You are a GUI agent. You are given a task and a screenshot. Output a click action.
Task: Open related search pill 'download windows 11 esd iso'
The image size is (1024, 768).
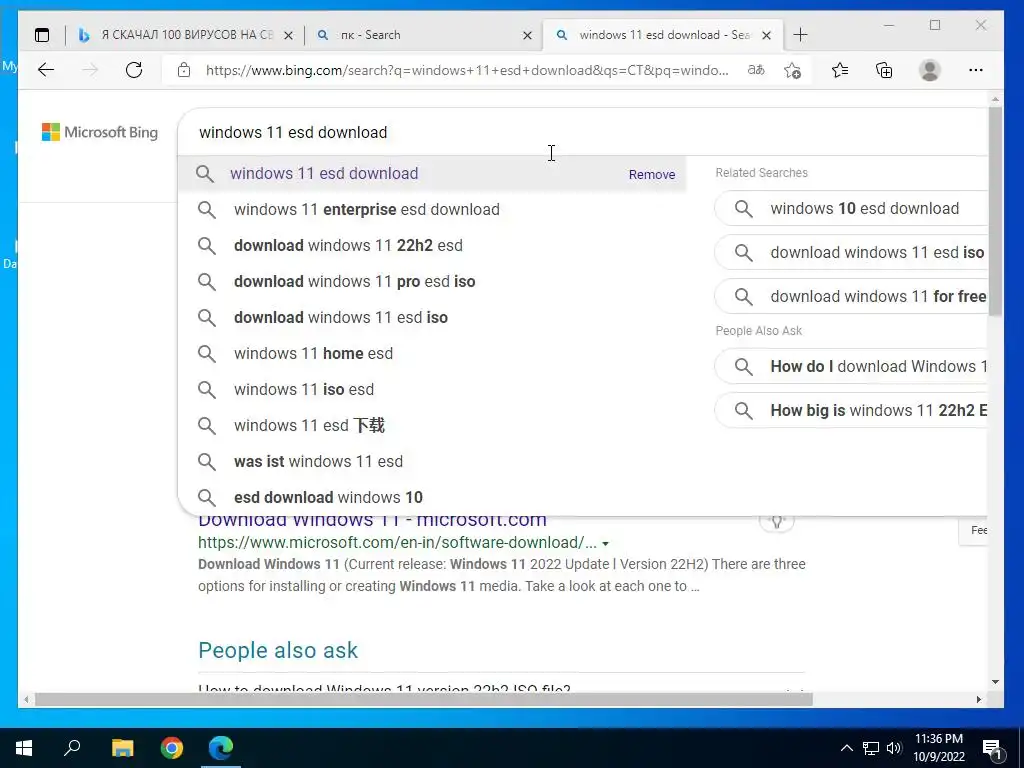tap(851, 253)
